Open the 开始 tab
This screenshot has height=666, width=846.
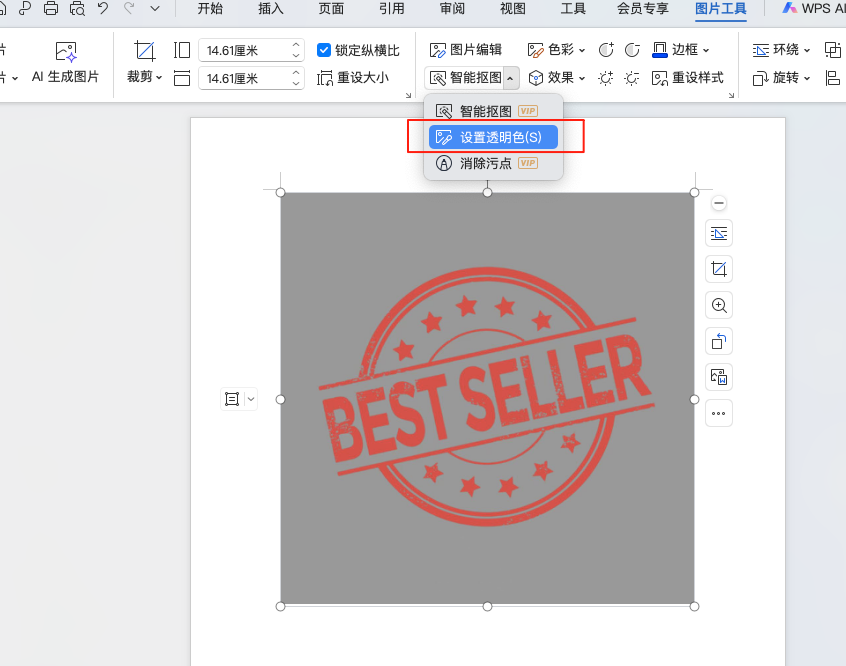click(x=210, y=9)
